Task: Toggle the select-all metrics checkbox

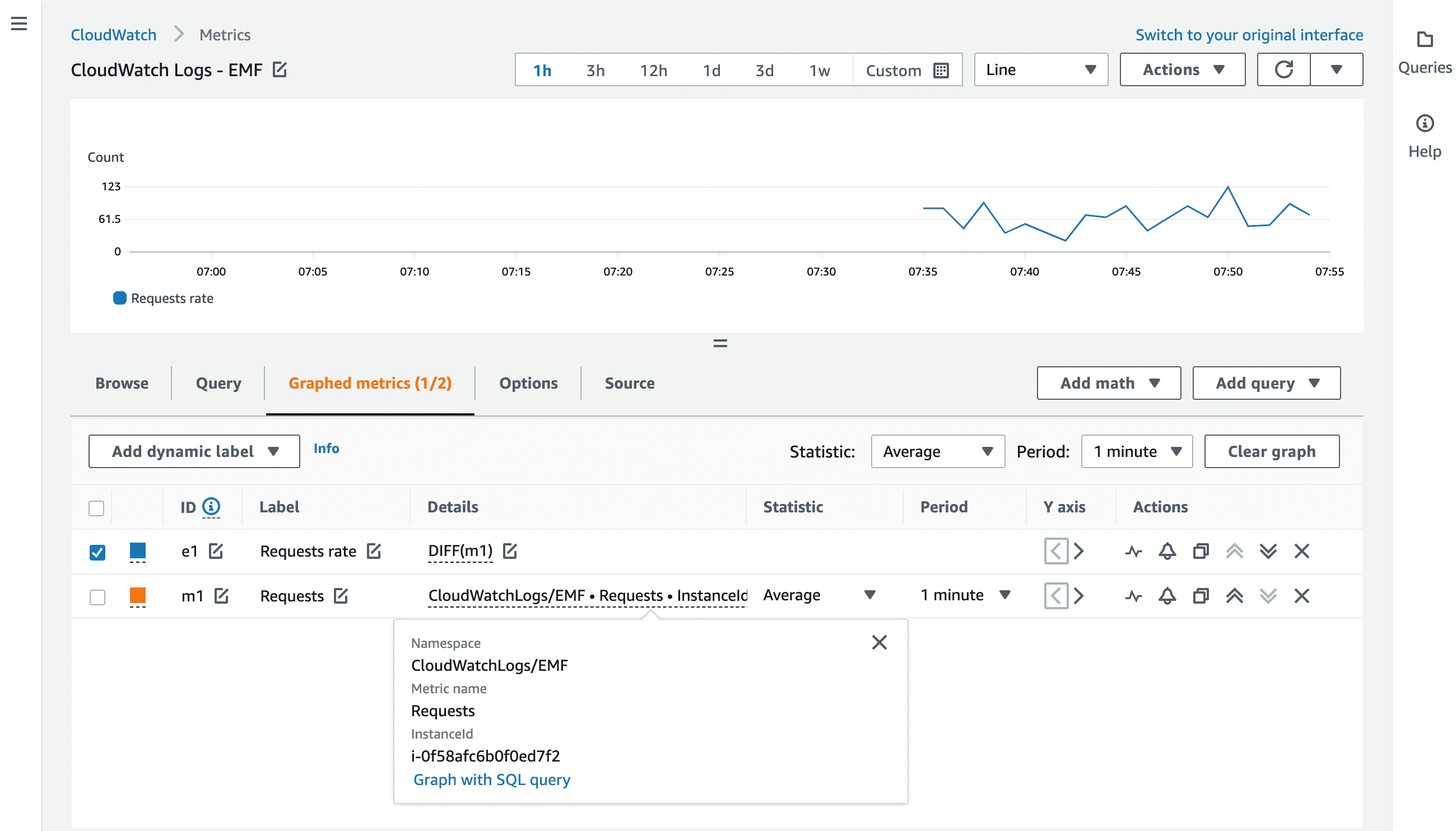Action: click(x=96, y=508)
